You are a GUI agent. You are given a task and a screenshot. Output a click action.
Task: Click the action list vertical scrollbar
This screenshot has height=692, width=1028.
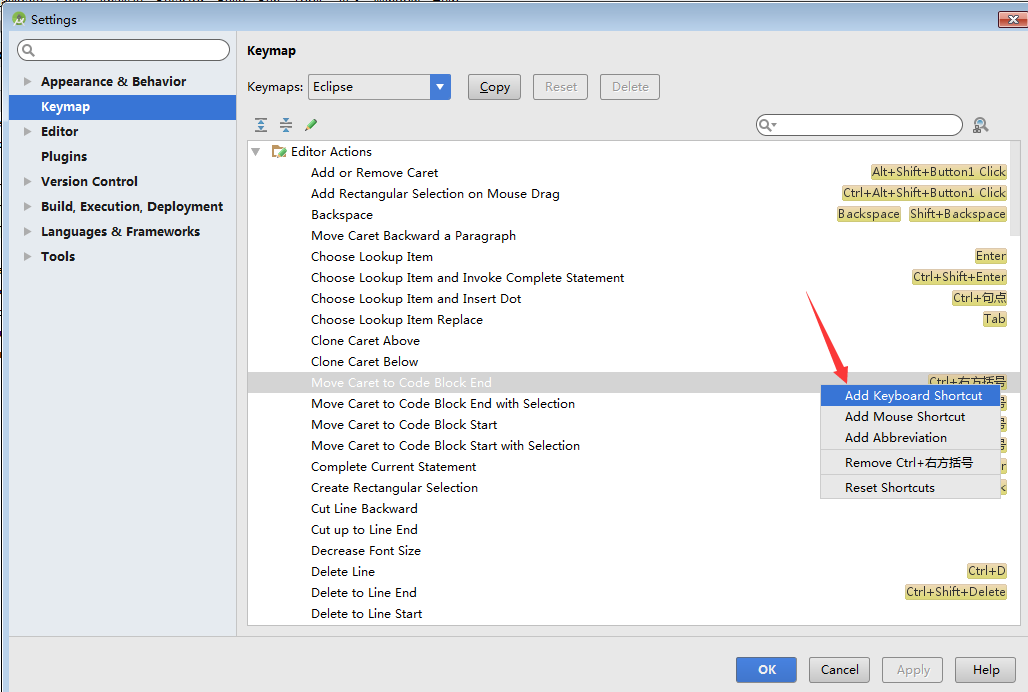click(1016, 190)
